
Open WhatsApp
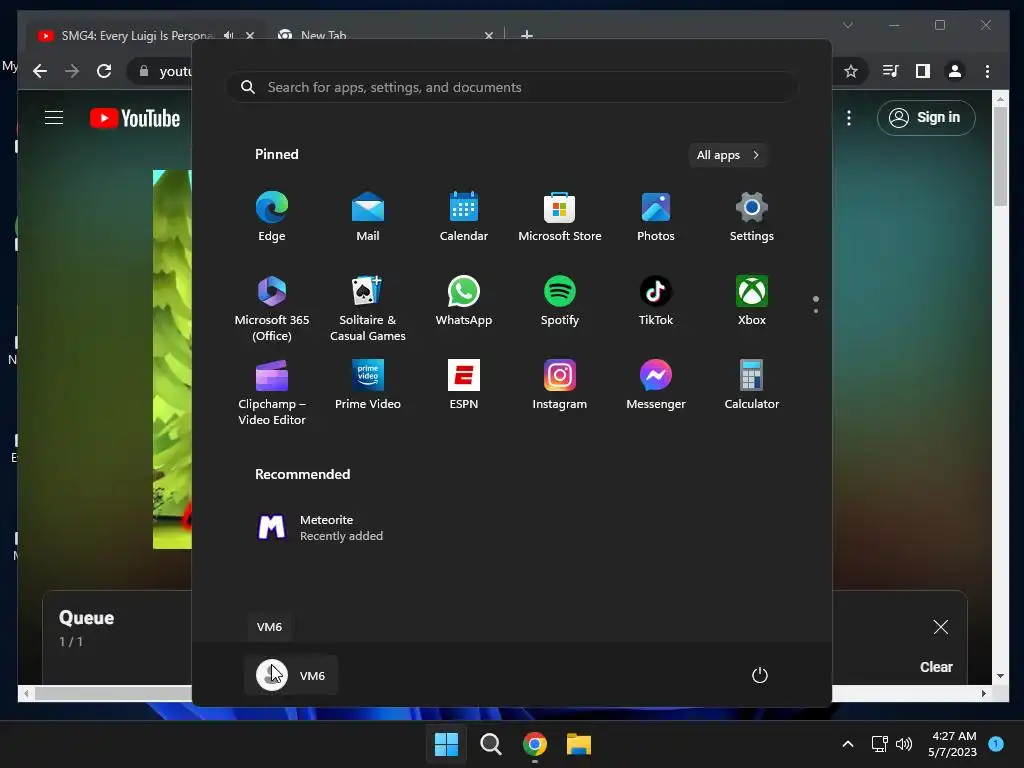pyautogui.click(x=464, y=301)
